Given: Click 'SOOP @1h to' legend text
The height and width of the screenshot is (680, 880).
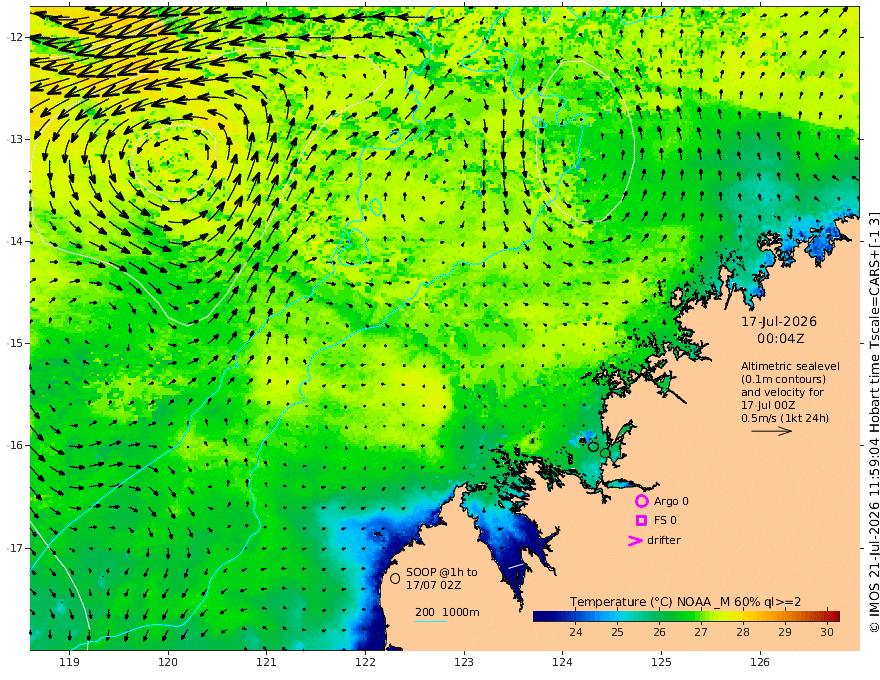Looking at the screenshot, I should point(442,572).
